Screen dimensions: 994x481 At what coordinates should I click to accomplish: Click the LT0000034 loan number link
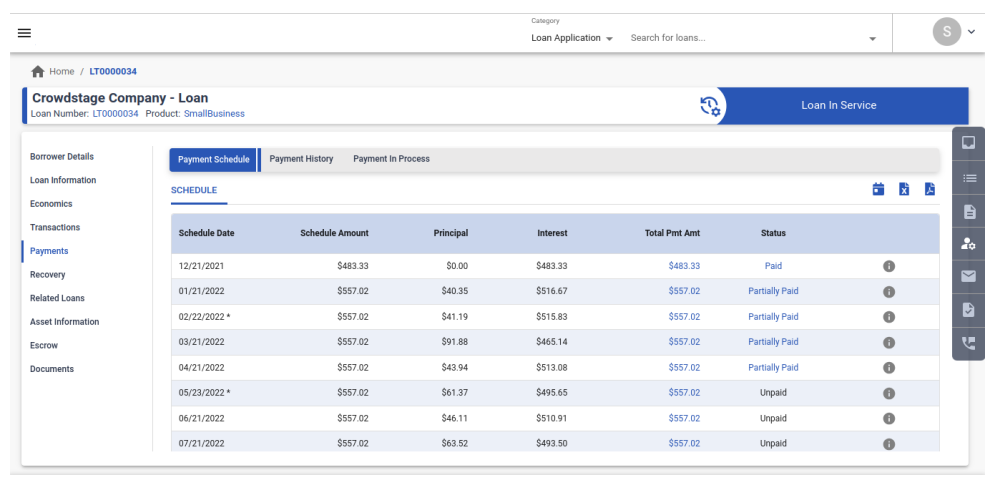[x=115, y=114]
